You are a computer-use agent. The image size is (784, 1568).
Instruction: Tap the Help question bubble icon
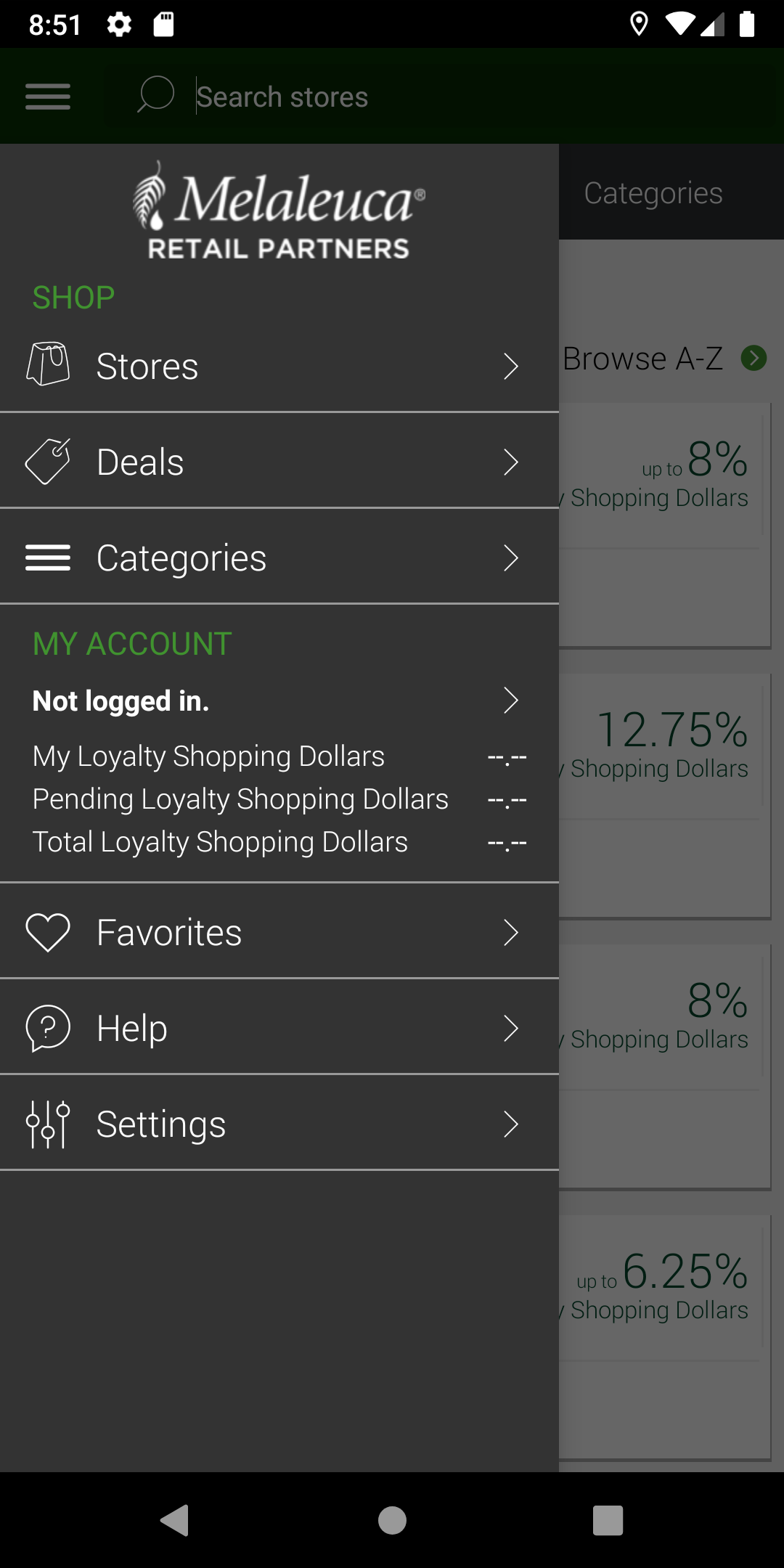pos(48,1028)
